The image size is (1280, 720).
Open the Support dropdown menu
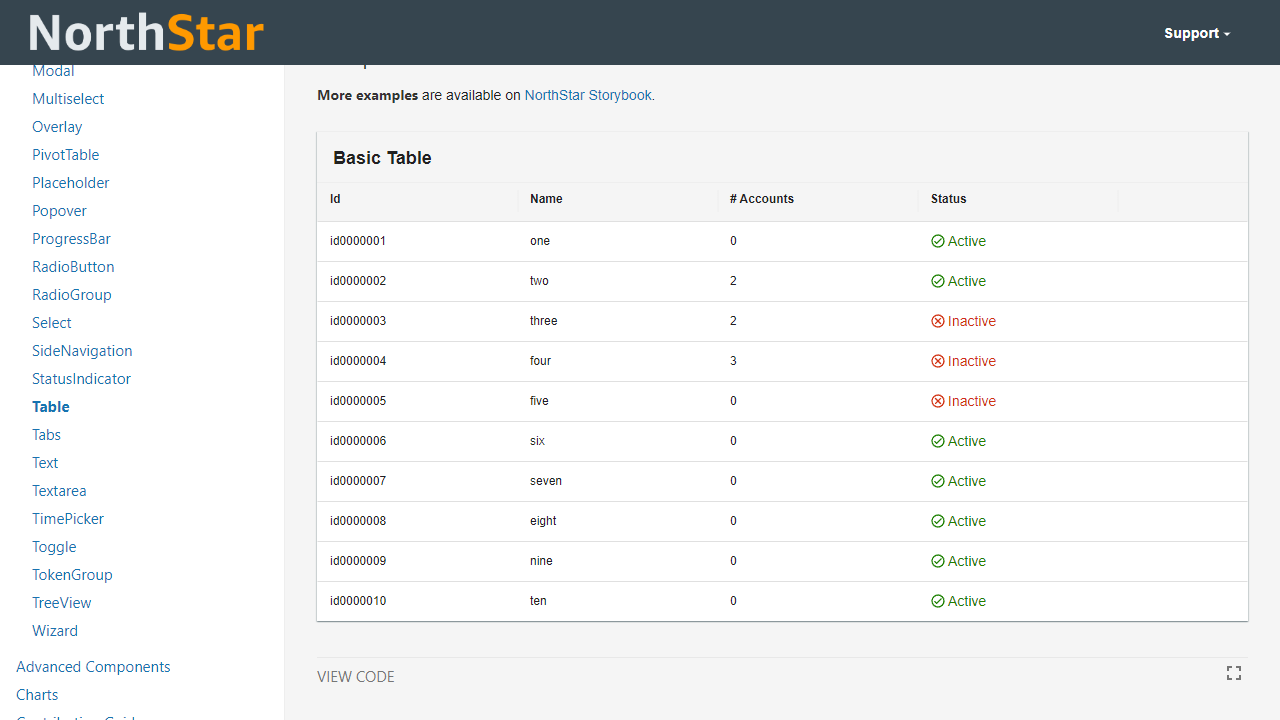pyautogui.click(x=1196, y=33)
